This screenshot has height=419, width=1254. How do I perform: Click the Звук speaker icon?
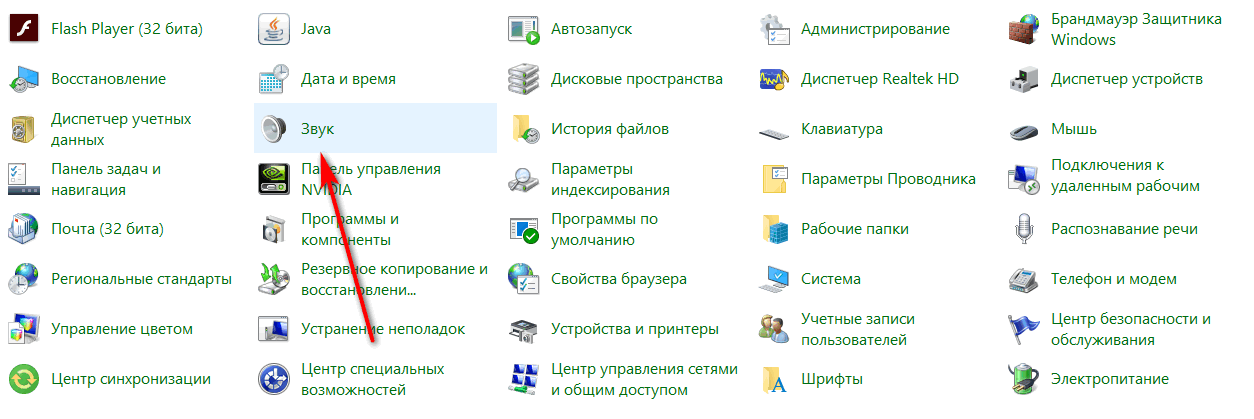pos(273,129)
